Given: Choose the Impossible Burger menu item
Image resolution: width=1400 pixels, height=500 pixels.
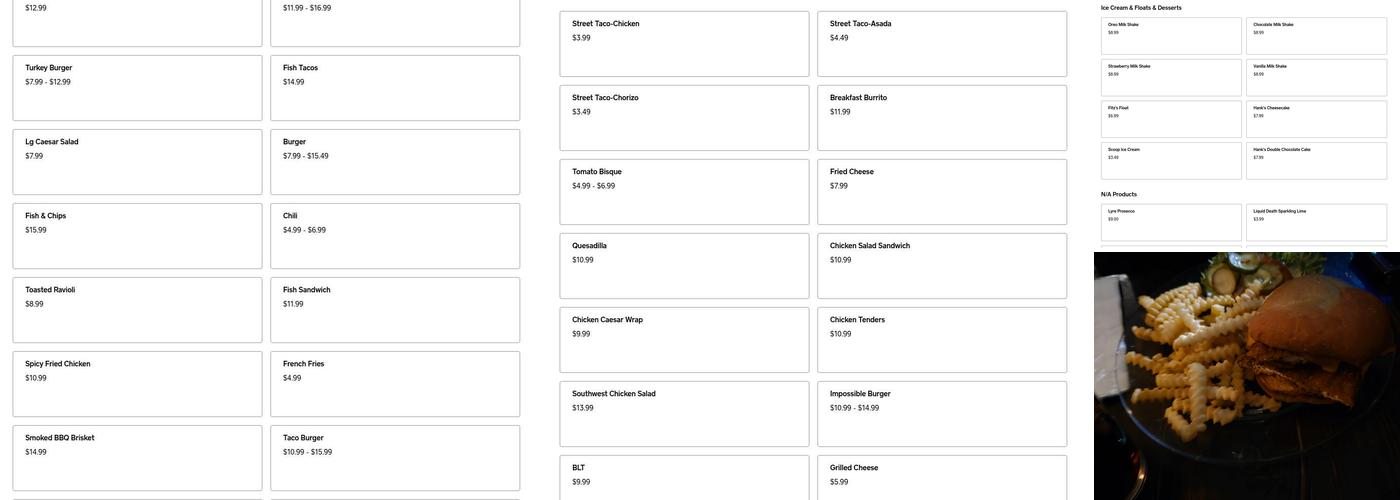Looking at the screenshot, I should click(x=942, y=414).
